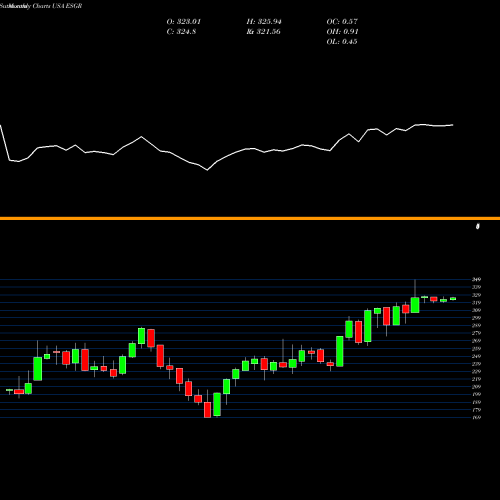Click the OL: 0.45 value
Image resolution: width=500 pixels, height=500 pixels.
[x=342, y=42]
